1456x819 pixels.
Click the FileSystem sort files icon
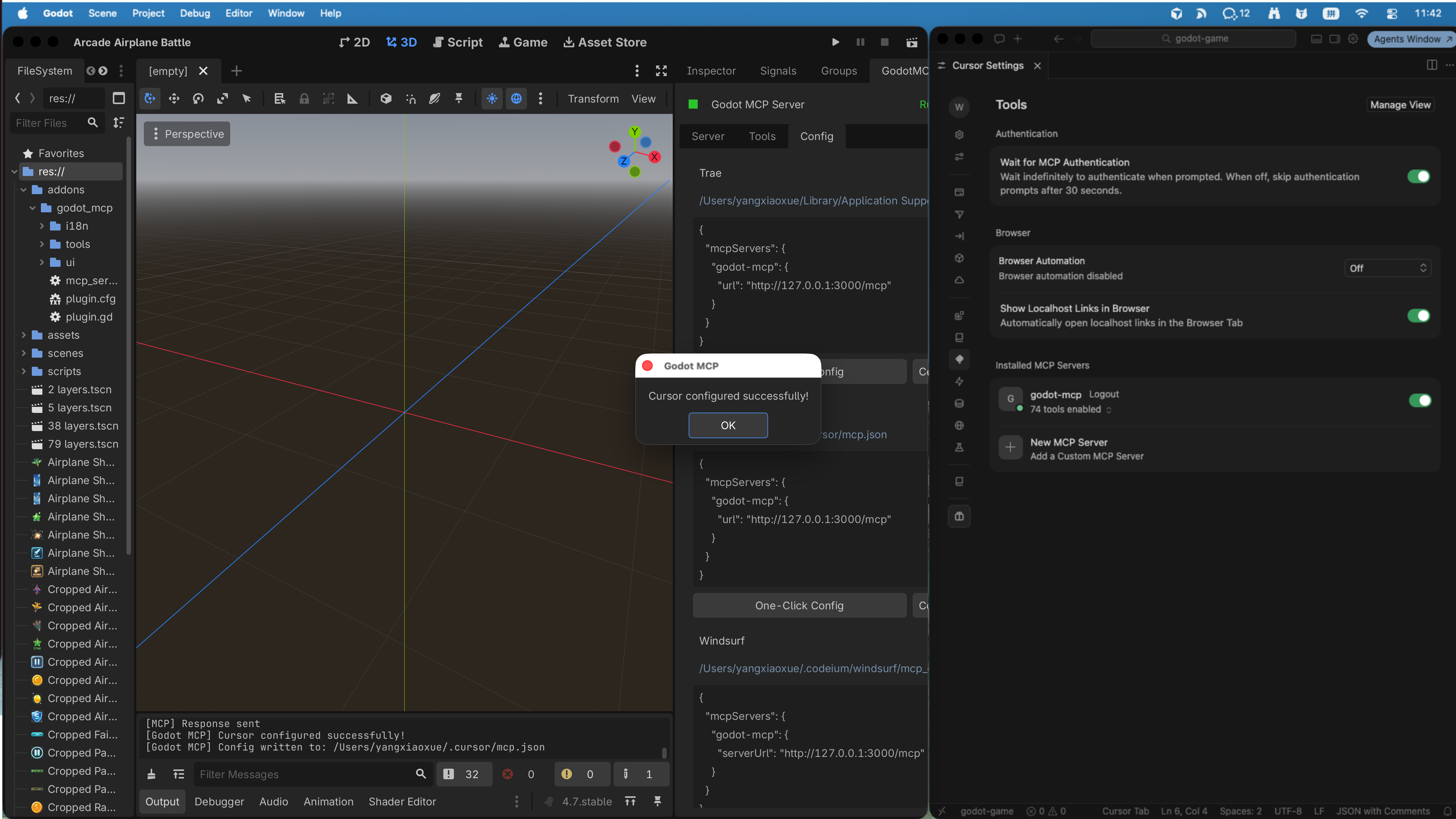(x=119, y=123)
